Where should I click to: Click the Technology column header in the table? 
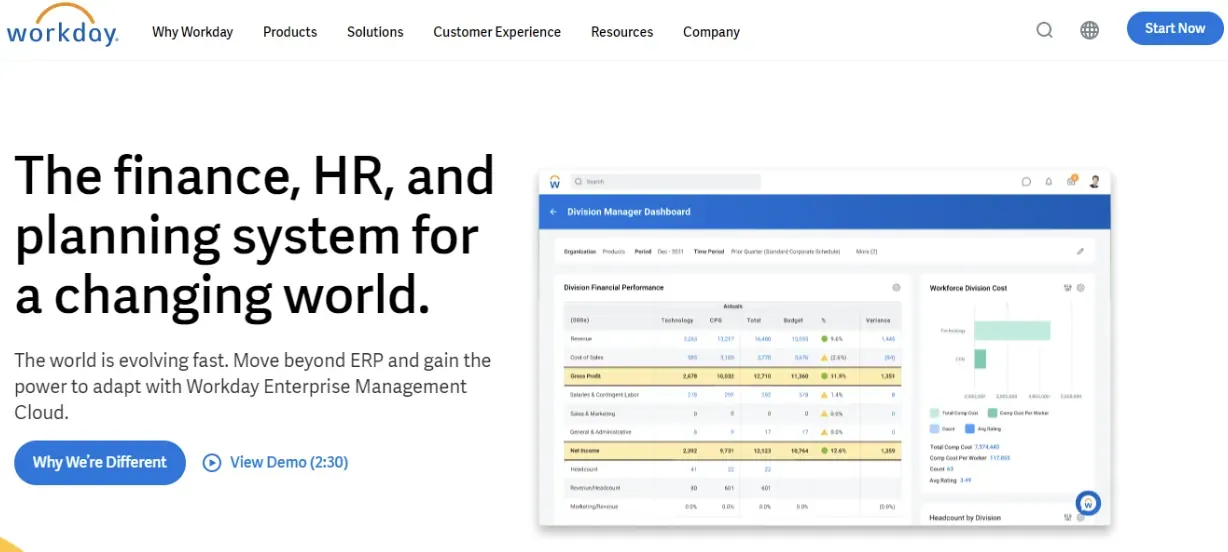tap(677, 321)
